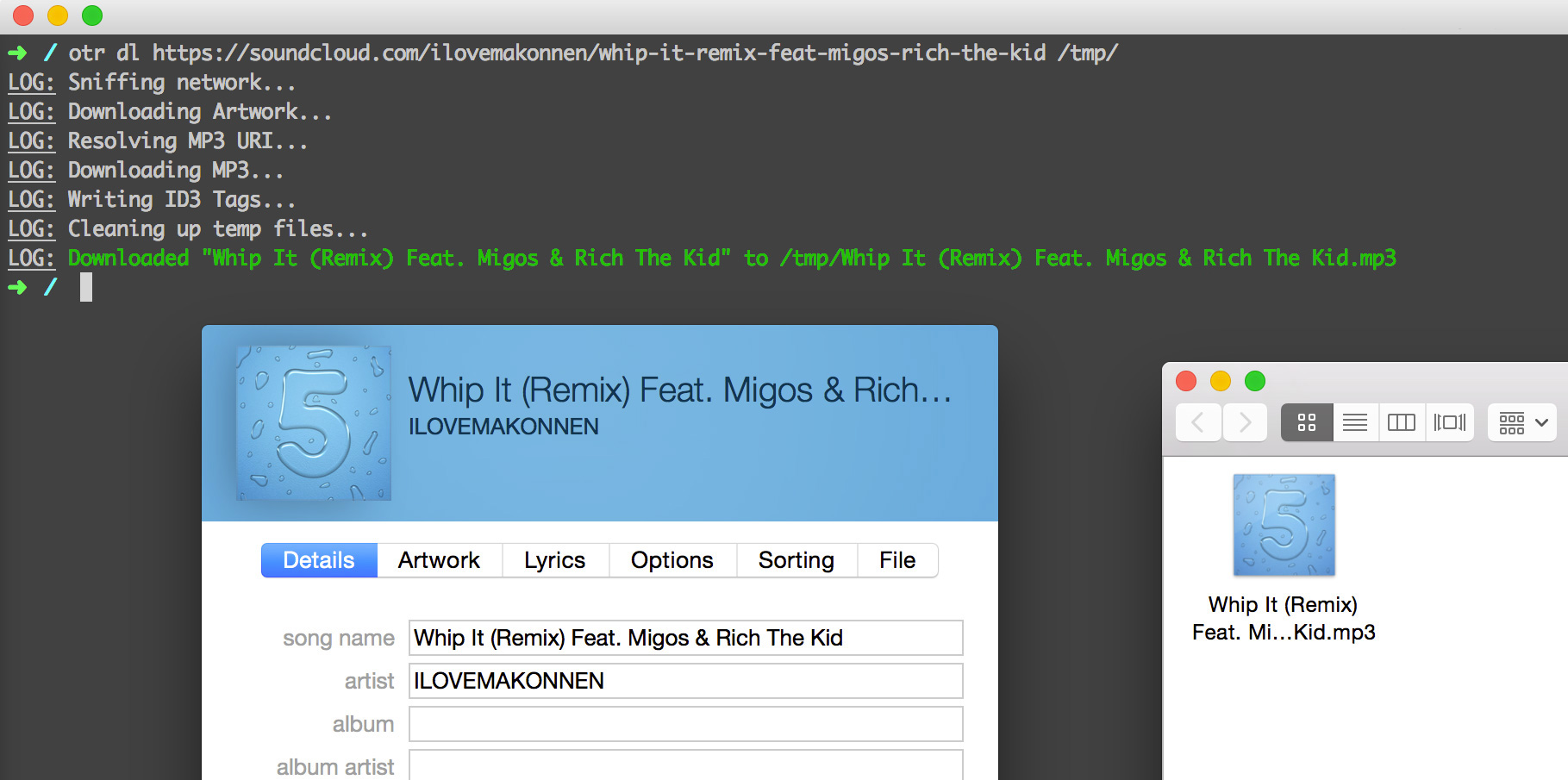Click the green Downloaded log message

pos(732,259)
